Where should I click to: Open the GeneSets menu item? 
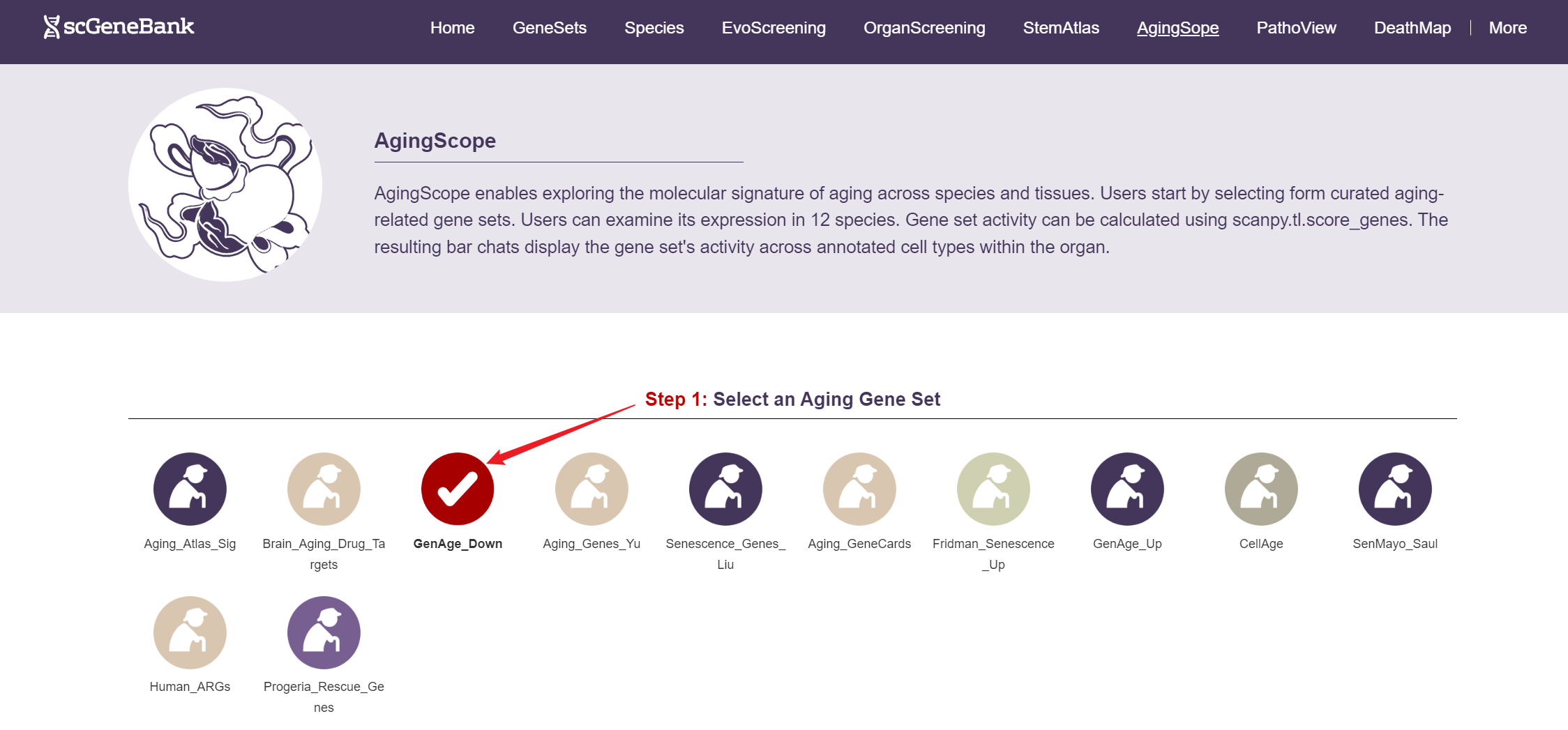tap(549, 28)
